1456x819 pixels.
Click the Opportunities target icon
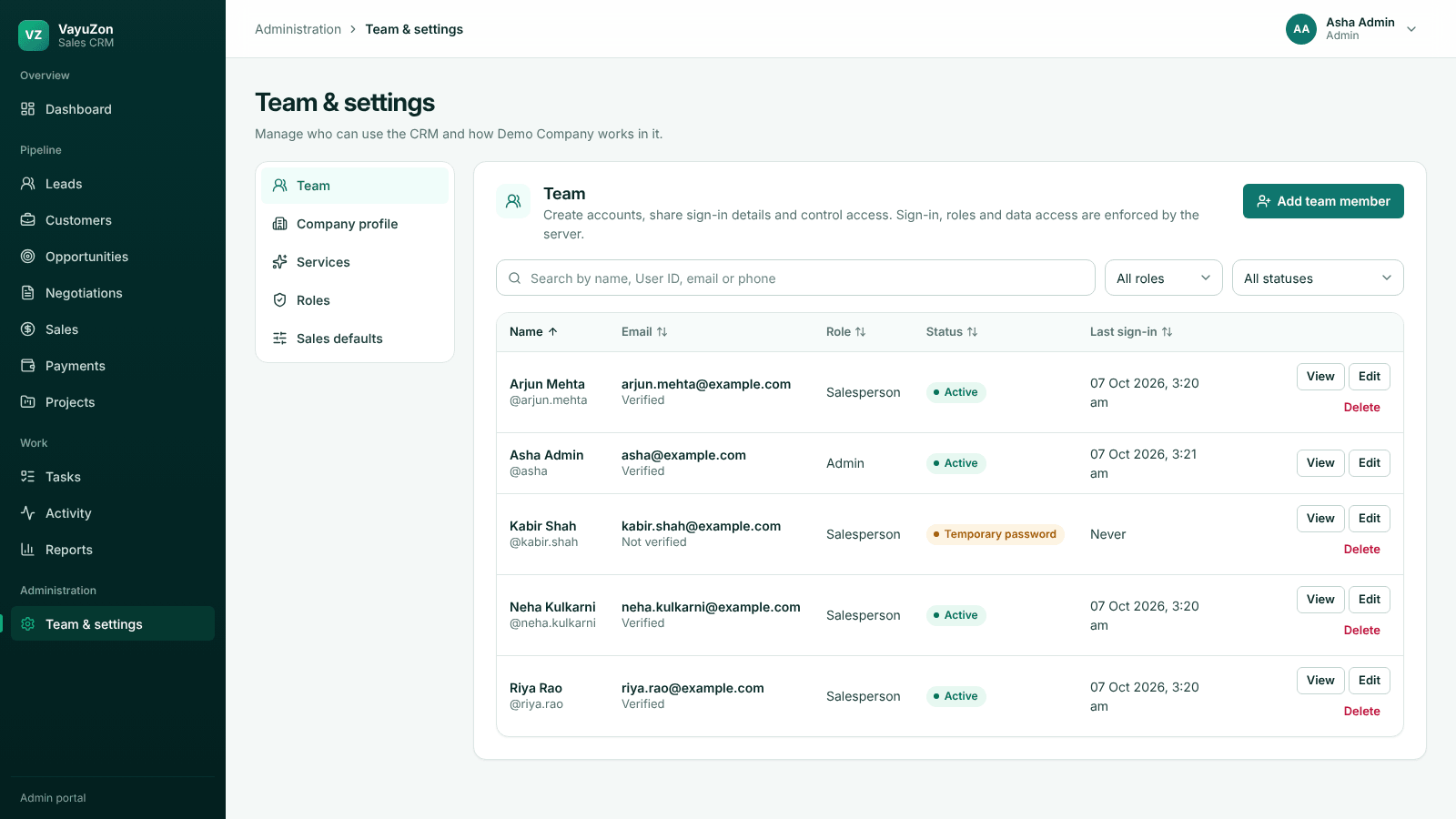(x=27, y=257)
